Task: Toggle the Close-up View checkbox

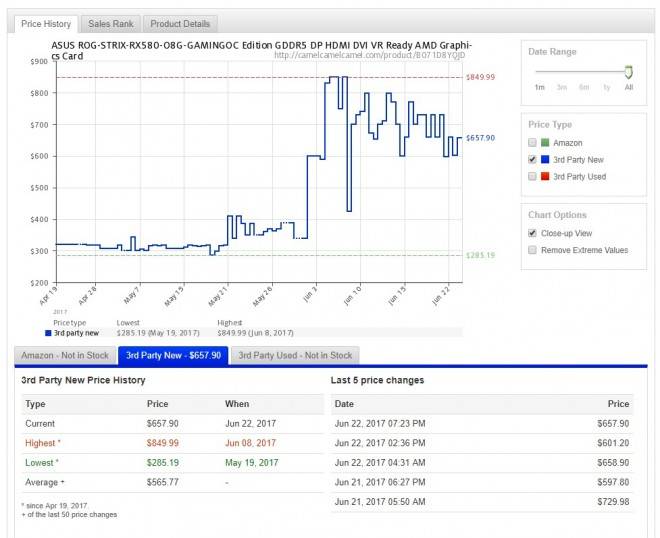Action: tap(532, 233)
